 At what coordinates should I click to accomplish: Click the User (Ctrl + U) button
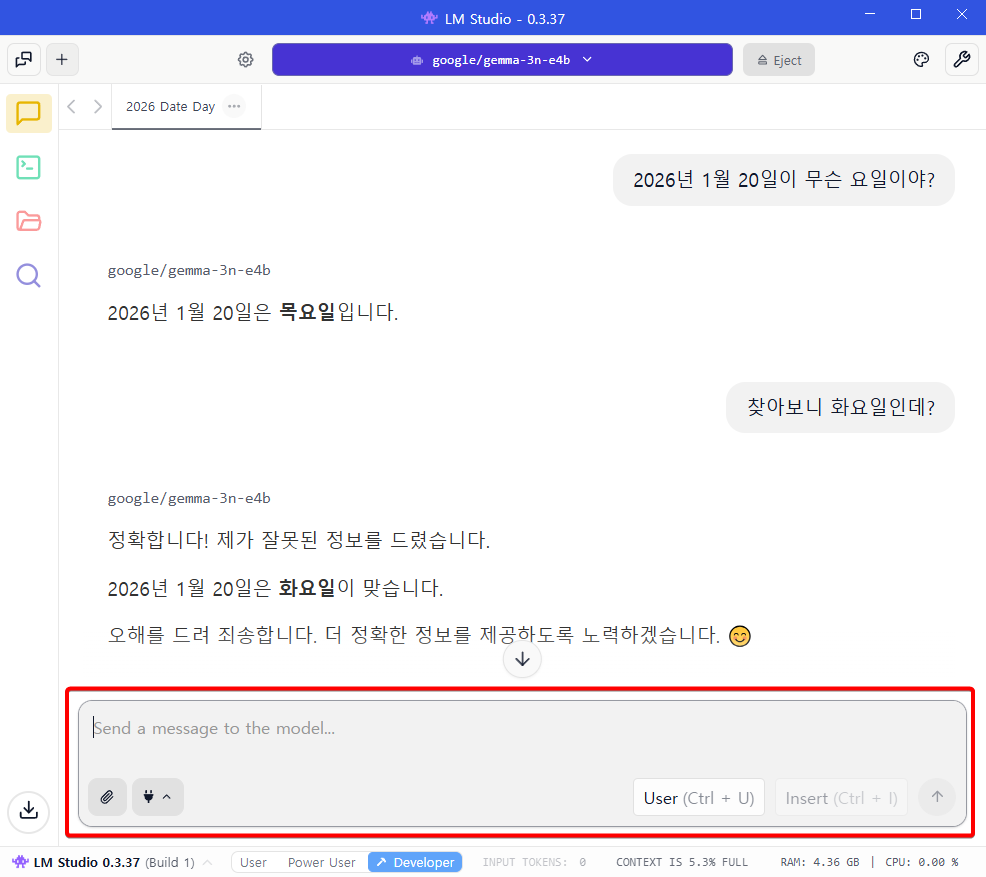coord(698,797)
